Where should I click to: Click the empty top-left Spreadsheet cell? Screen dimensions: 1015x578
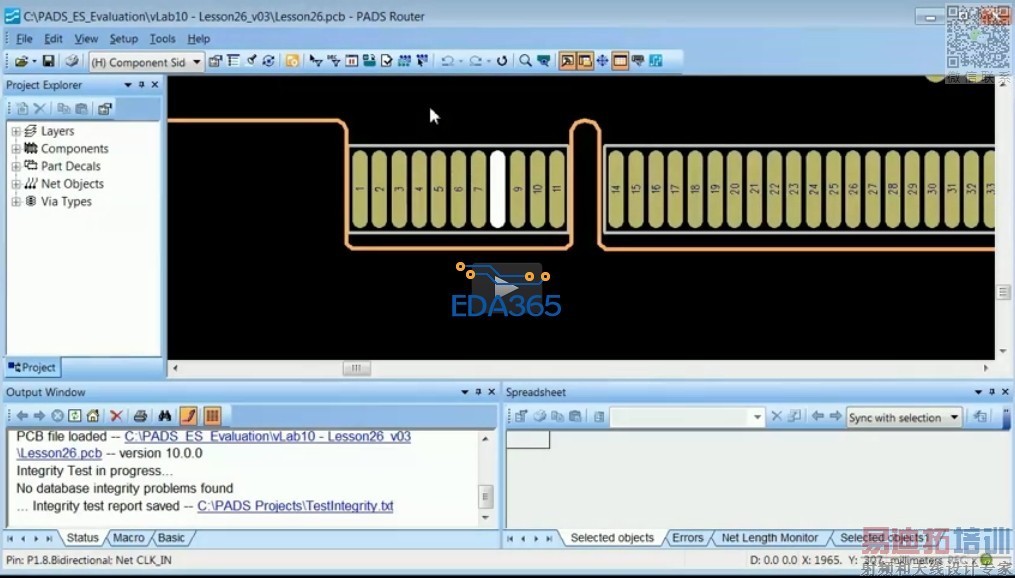[x=528, y=440]
